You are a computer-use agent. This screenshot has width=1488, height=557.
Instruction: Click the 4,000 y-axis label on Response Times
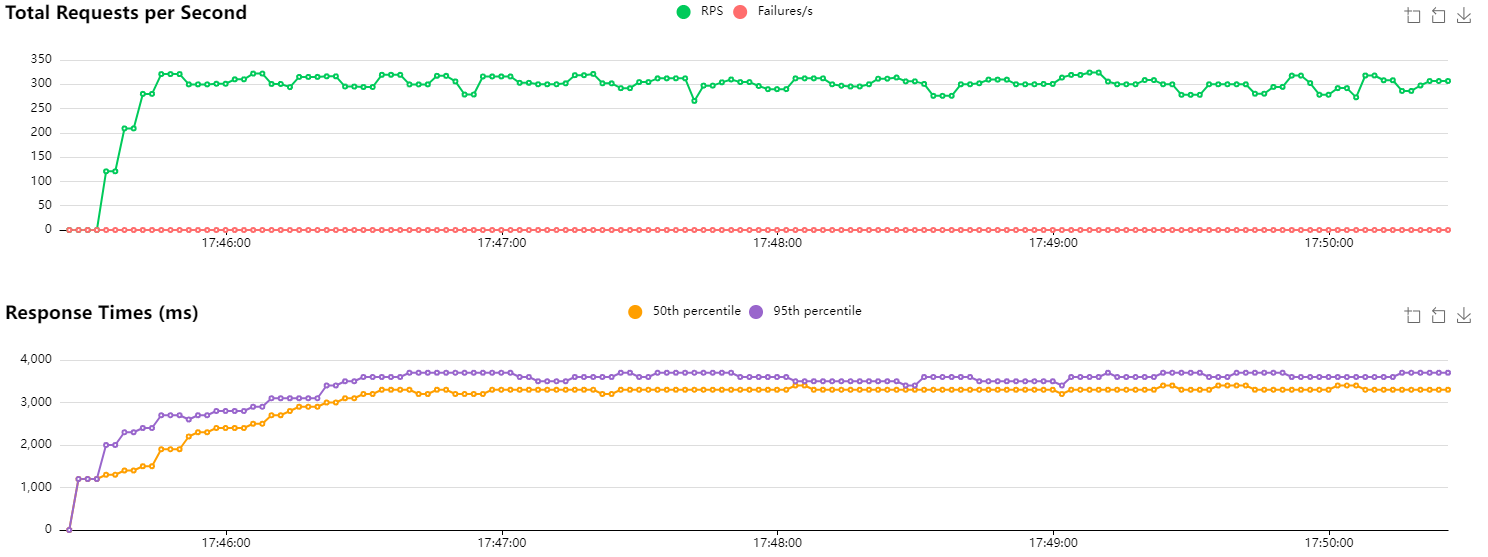point(36,360)
